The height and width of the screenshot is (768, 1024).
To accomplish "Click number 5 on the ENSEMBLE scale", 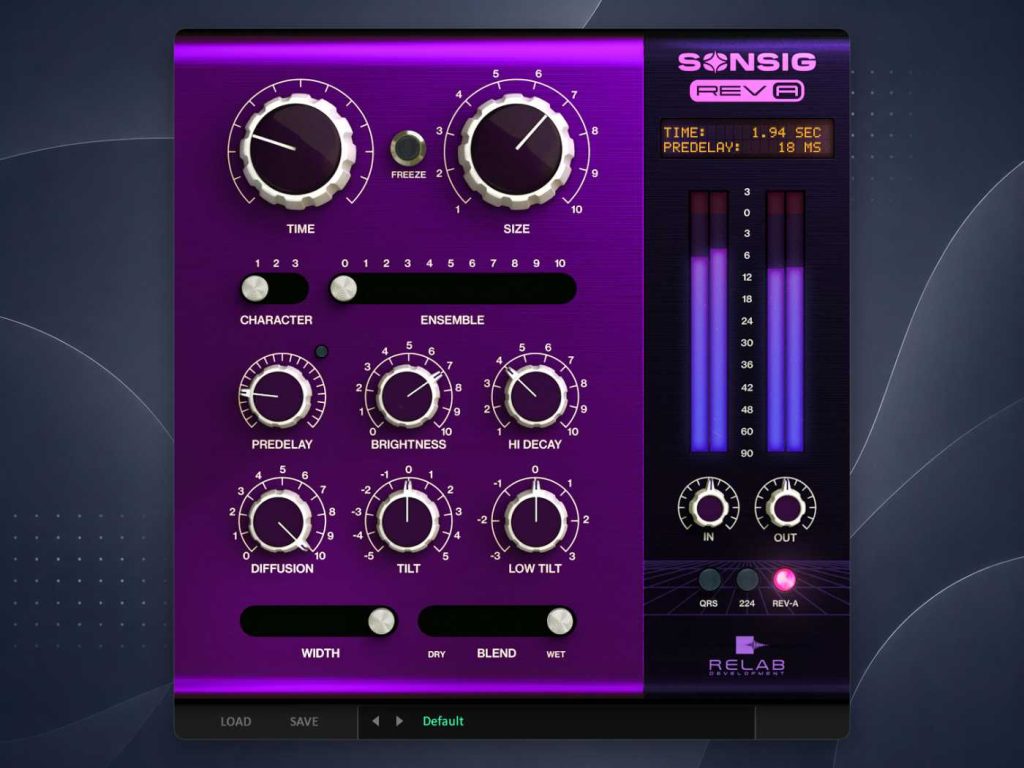I will (451, 263).
